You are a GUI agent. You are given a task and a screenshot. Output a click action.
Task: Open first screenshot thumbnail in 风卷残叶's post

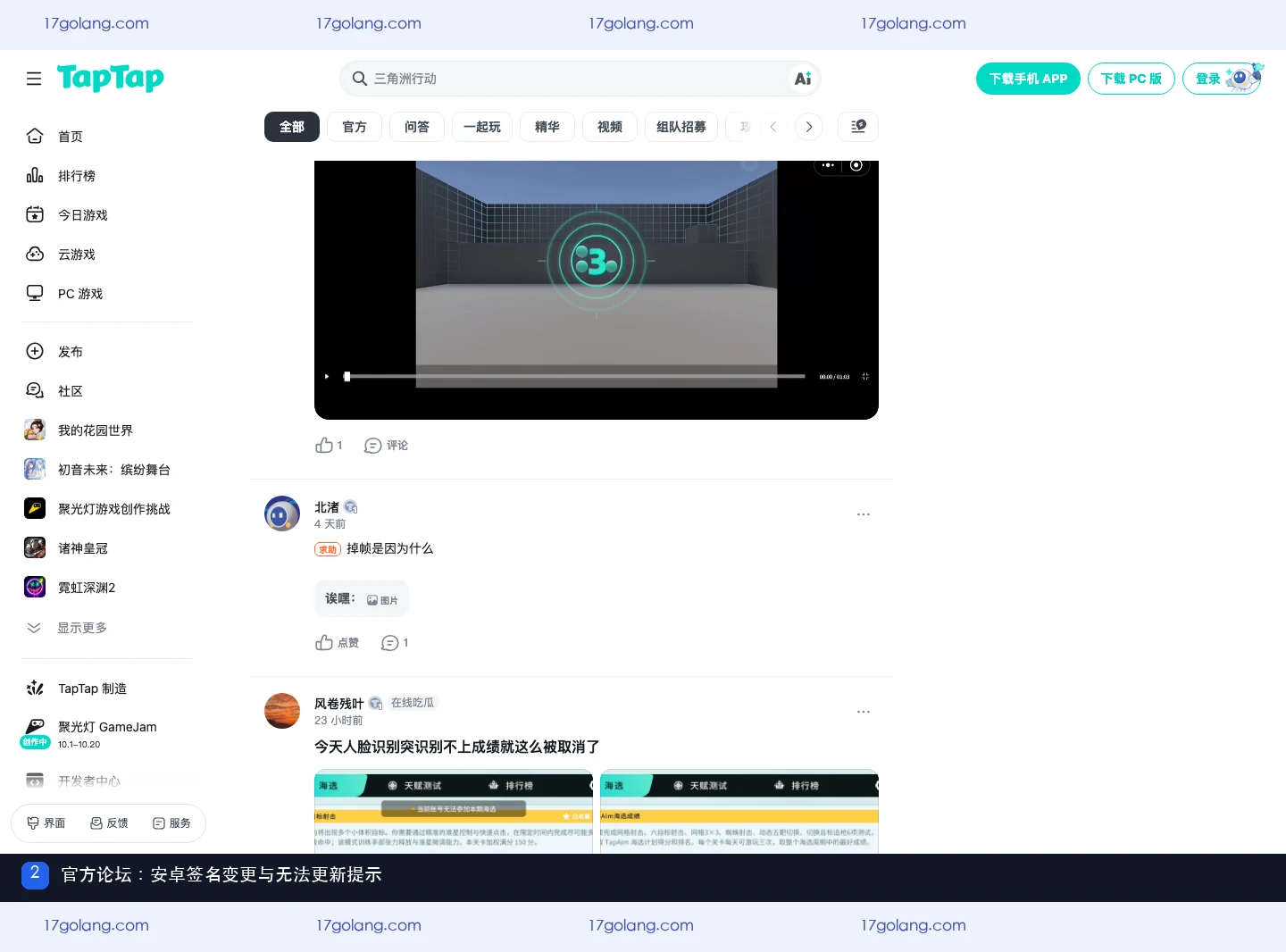coord(454,811)
